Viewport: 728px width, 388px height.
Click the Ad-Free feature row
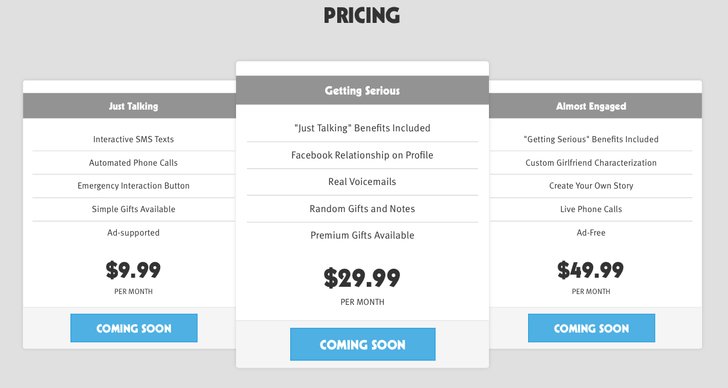tap(591, 233)
